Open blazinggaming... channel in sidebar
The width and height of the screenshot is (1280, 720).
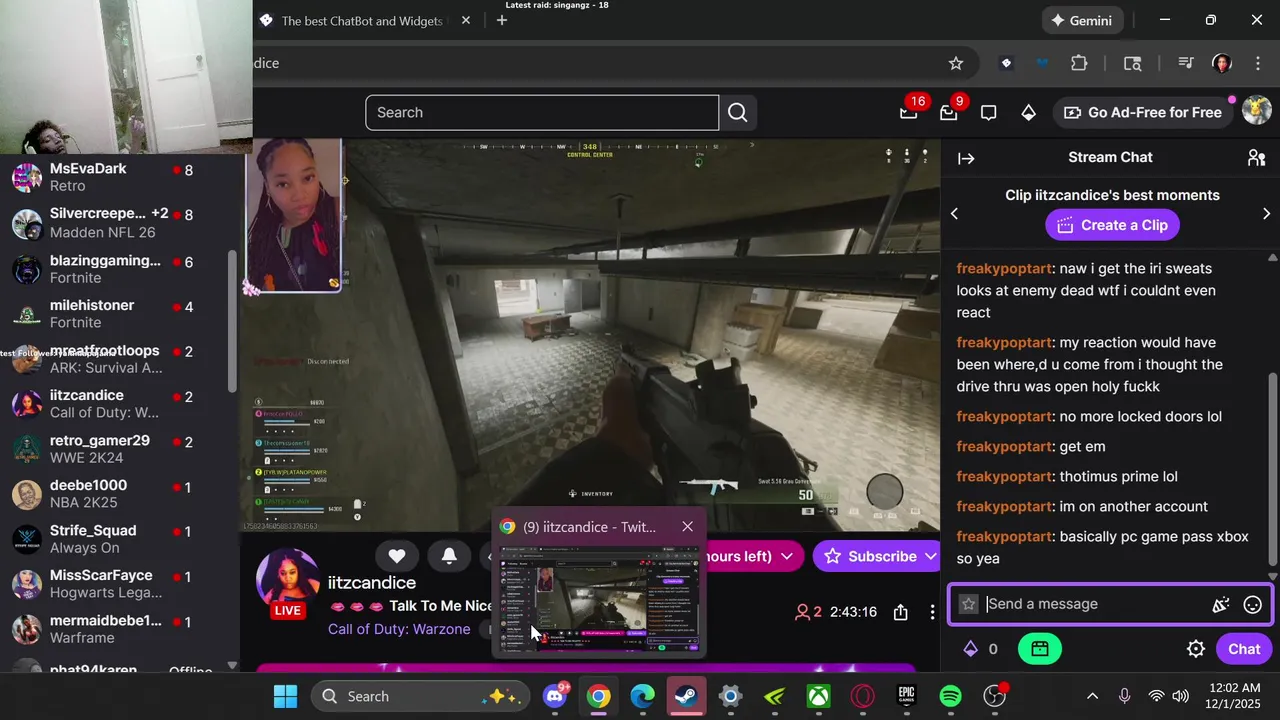120,269
